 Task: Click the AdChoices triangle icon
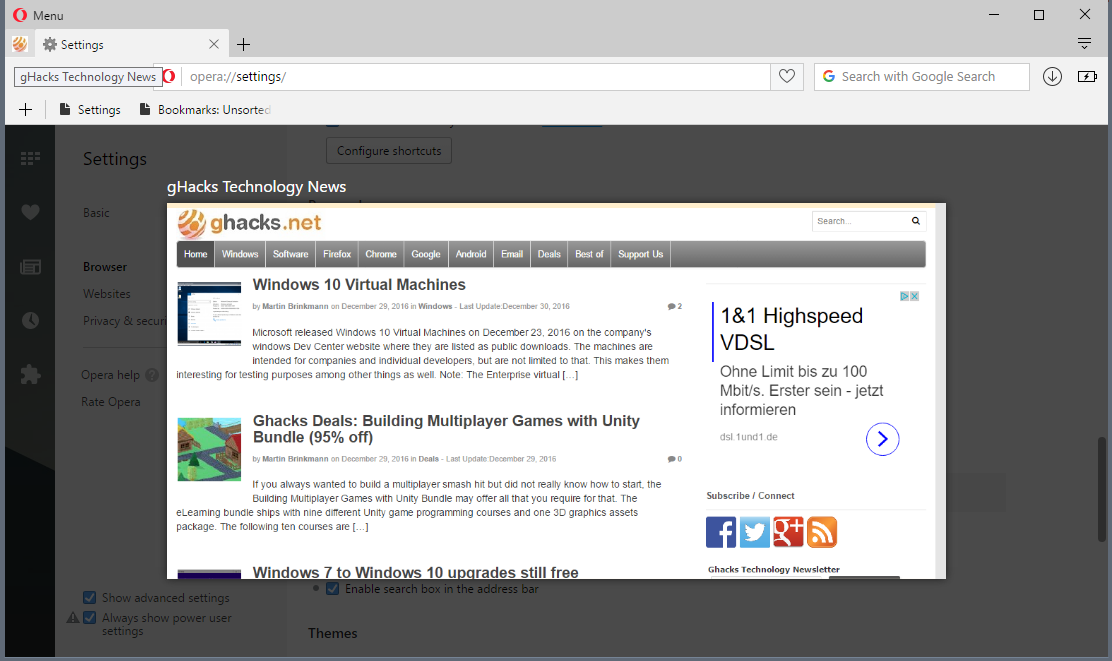[905, 296]
